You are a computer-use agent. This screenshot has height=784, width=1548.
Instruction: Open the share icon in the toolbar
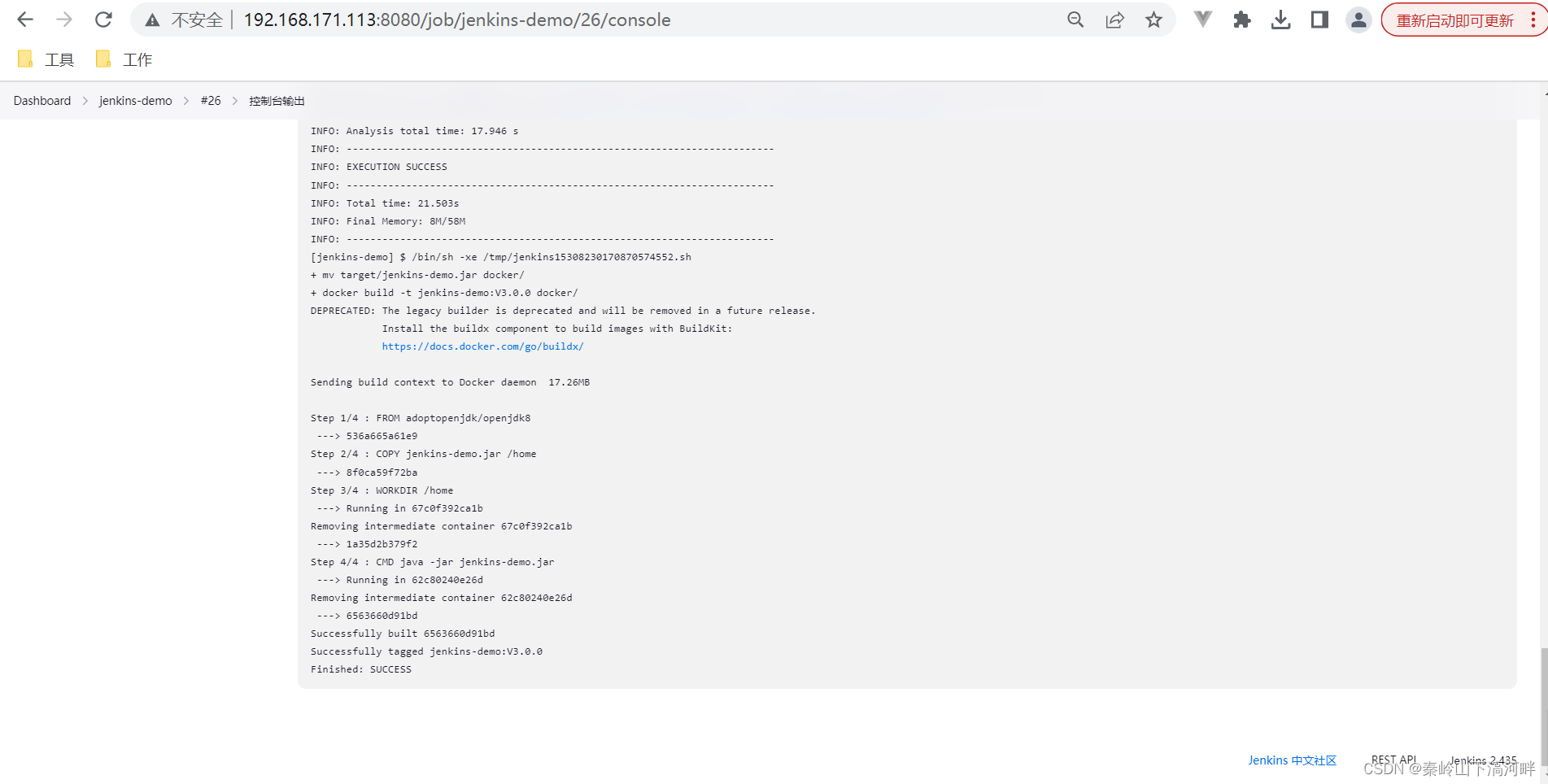tap(1114, 20)
